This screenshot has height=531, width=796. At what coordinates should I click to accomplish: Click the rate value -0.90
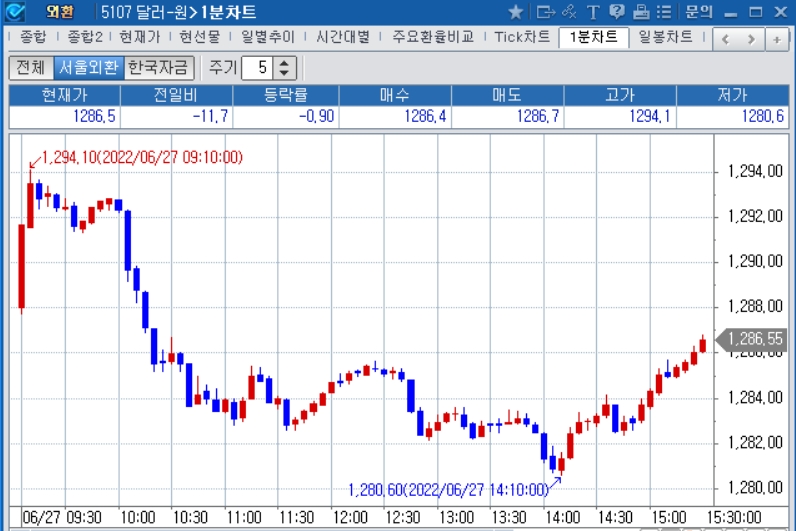click(x=316, y=116)
